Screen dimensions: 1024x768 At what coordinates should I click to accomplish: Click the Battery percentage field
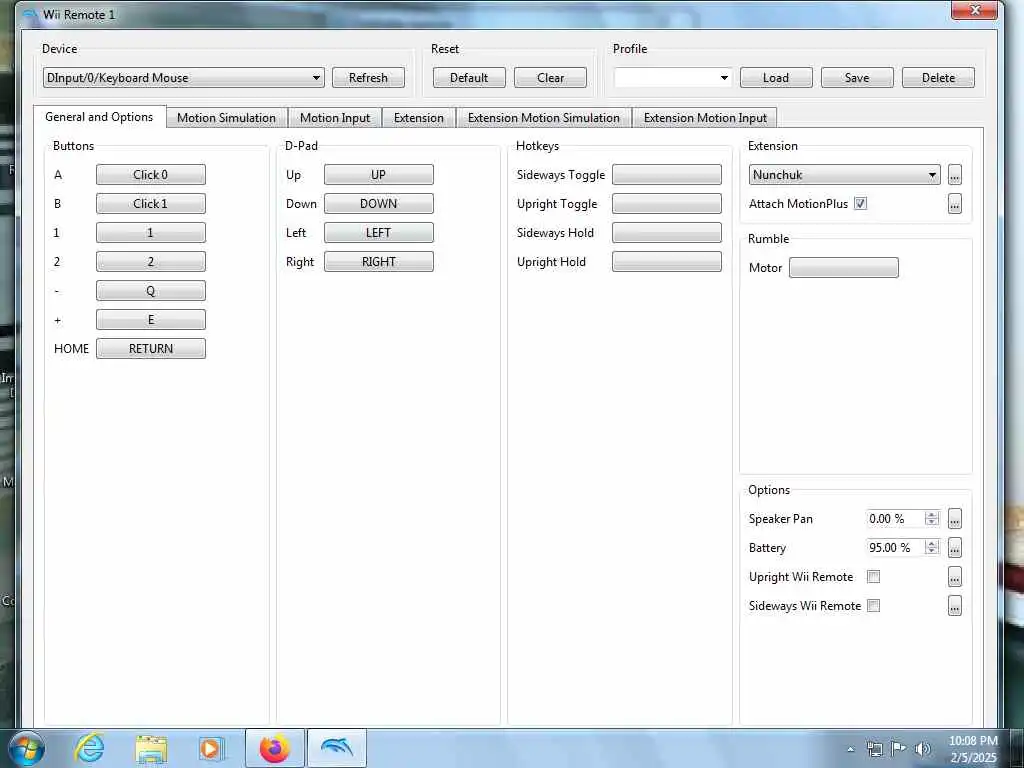895,547
